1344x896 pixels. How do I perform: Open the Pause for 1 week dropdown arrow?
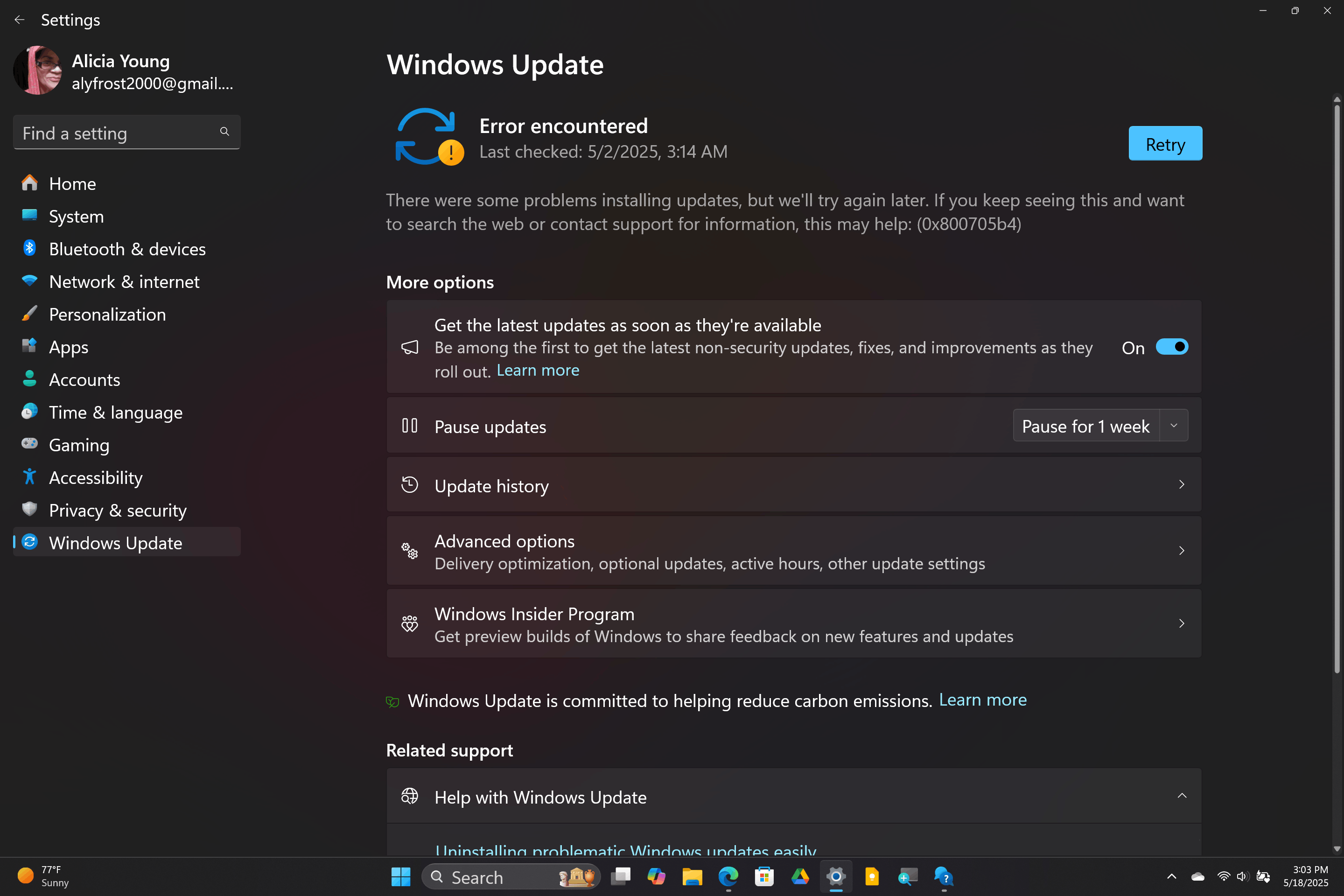pyautogui.click(x=1174, y=426)
